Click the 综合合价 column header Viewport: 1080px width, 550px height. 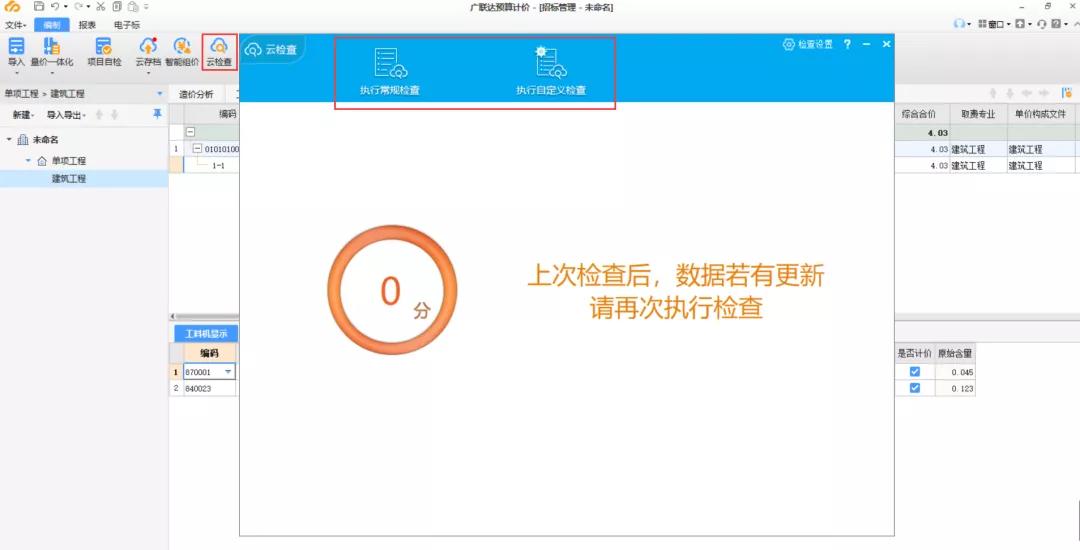coord(919,114)
